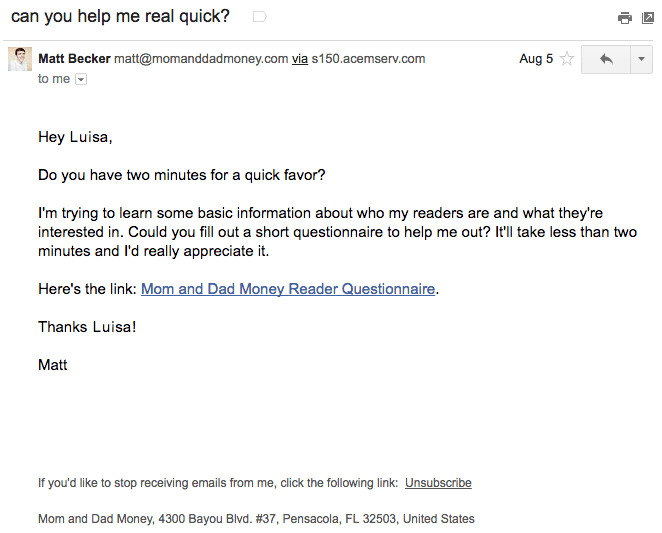This screenshot has height=533, width=662.
Task: Open email in new window icon
Action: 648,17
